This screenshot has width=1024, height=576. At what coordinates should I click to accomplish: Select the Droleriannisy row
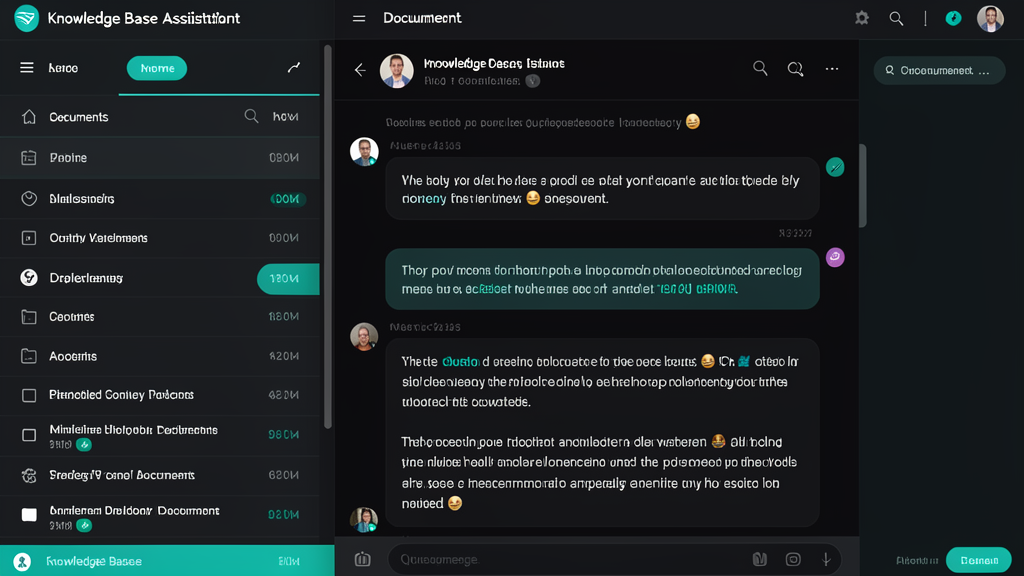160,278
